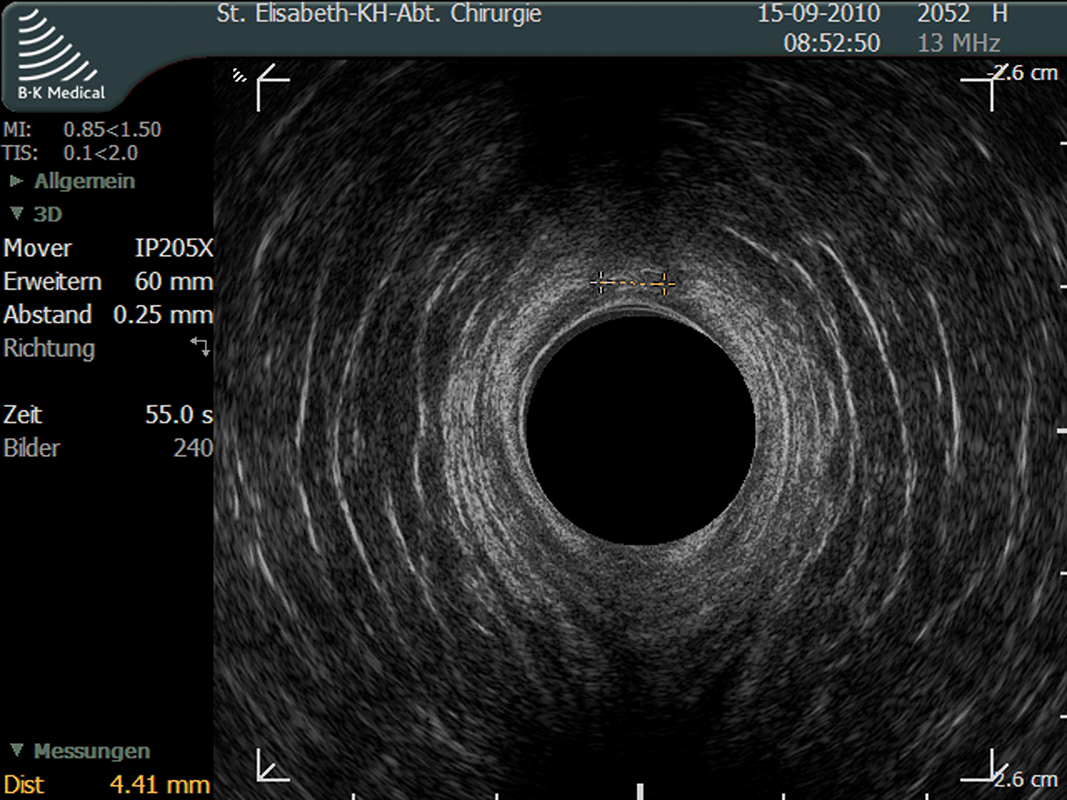This screenshot has width=1067, height=800.
Task: Click the B-K Medical logo
Action: coord(60,56)
